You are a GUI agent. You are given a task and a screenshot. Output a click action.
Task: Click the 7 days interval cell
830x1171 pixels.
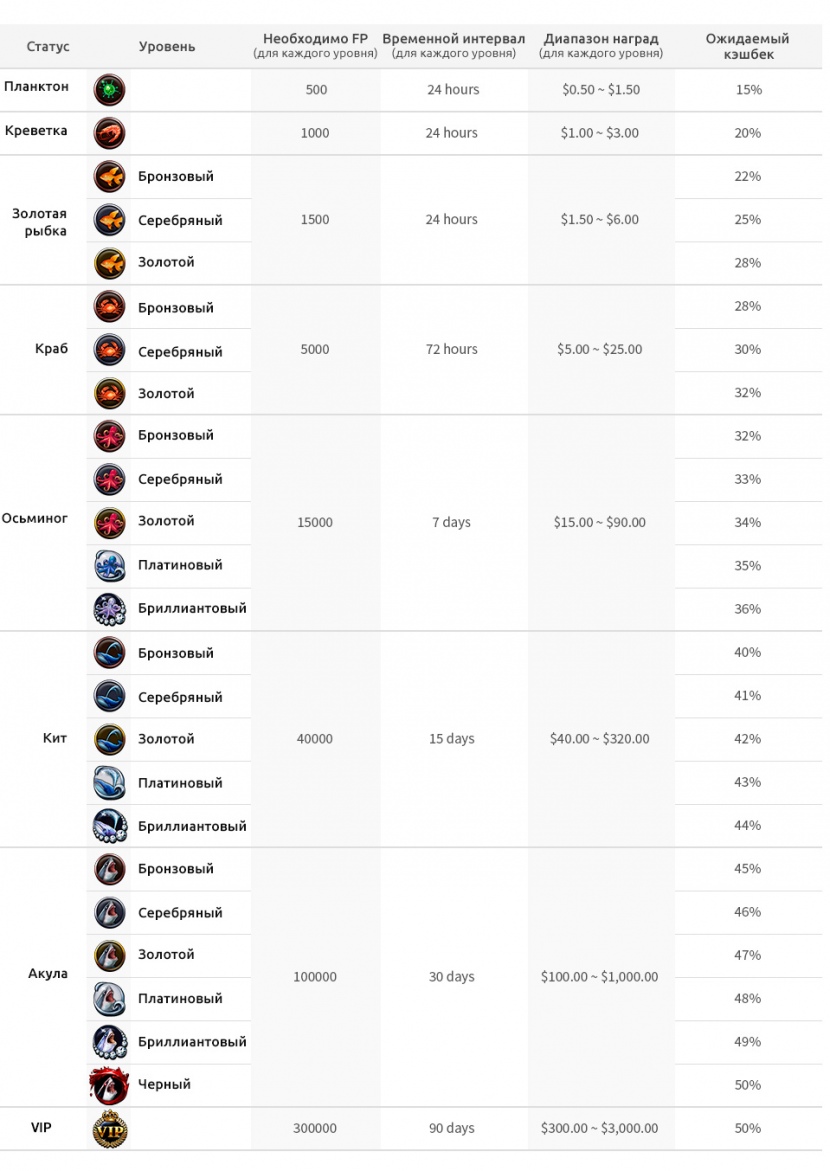pos(451,523)
